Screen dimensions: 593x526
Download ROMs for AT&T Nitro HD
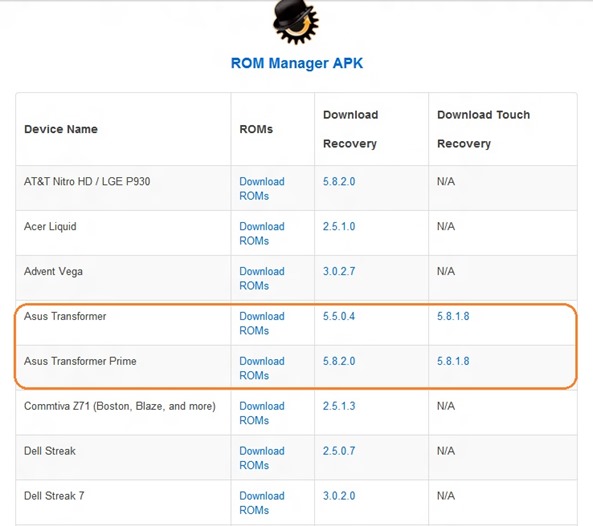point(262,189)
